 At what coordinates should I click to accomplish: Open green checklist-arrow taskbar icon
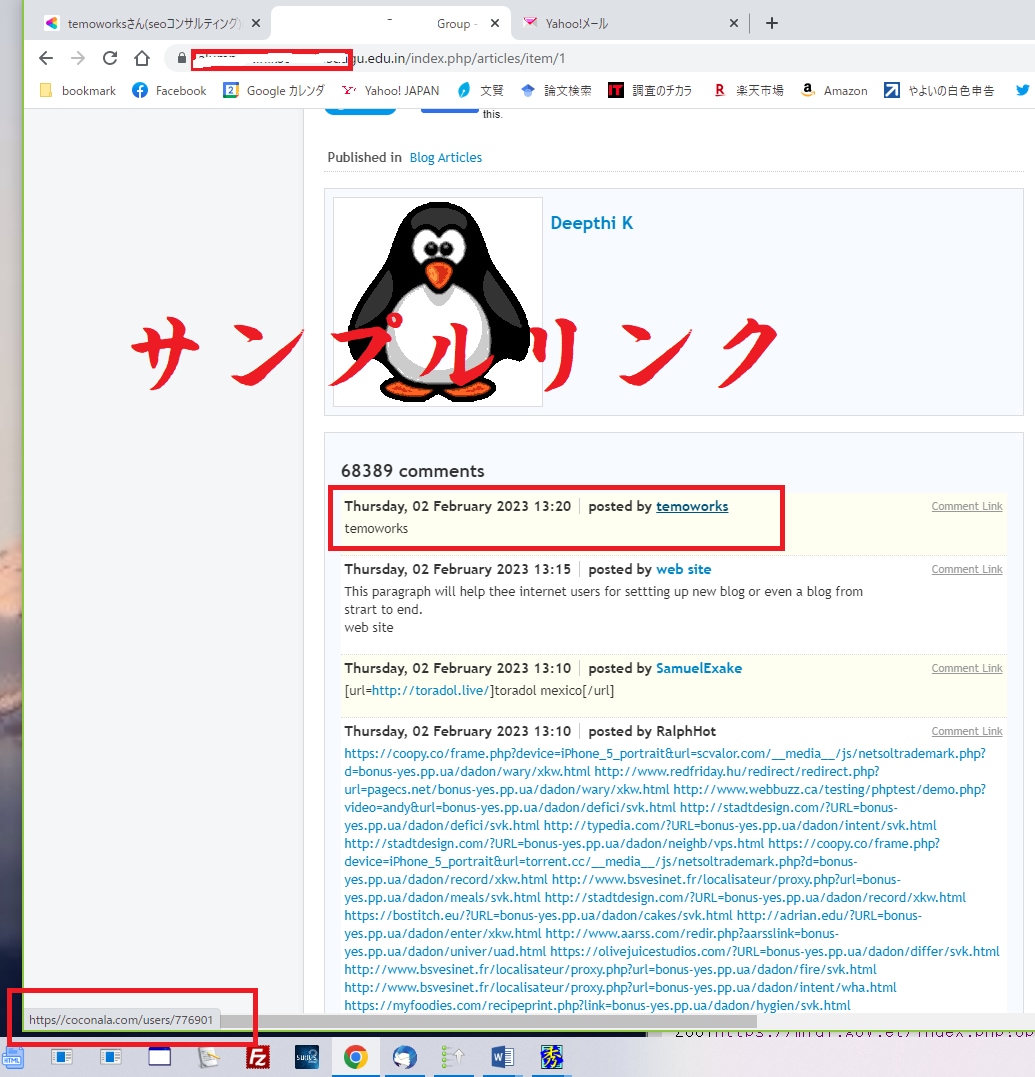(x=453, y=1058)
